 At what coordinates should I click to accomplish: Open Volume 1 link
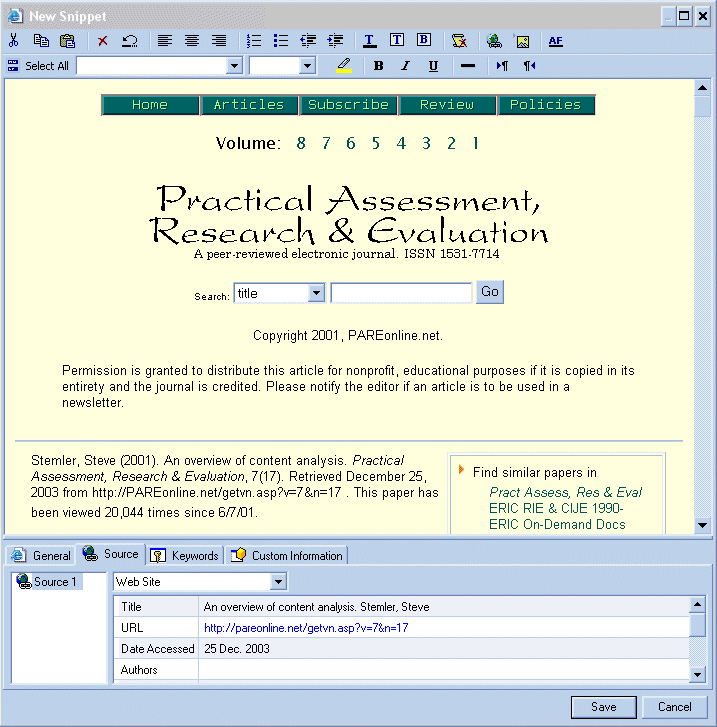click(x=475, y=143)
